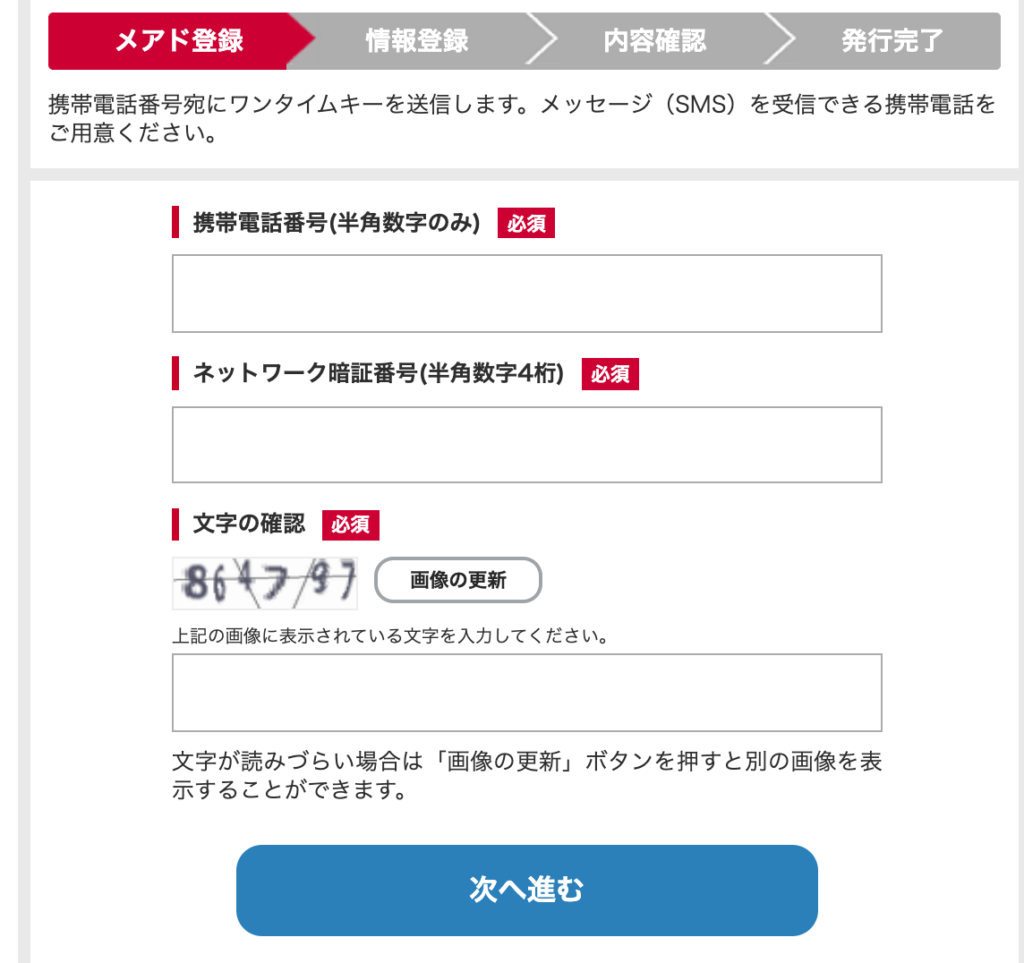The width and height of the screenshot is (1024, 963).
Task: Click the SMS ワンタイムキー instruction paragraph
Action: point(522,118)
